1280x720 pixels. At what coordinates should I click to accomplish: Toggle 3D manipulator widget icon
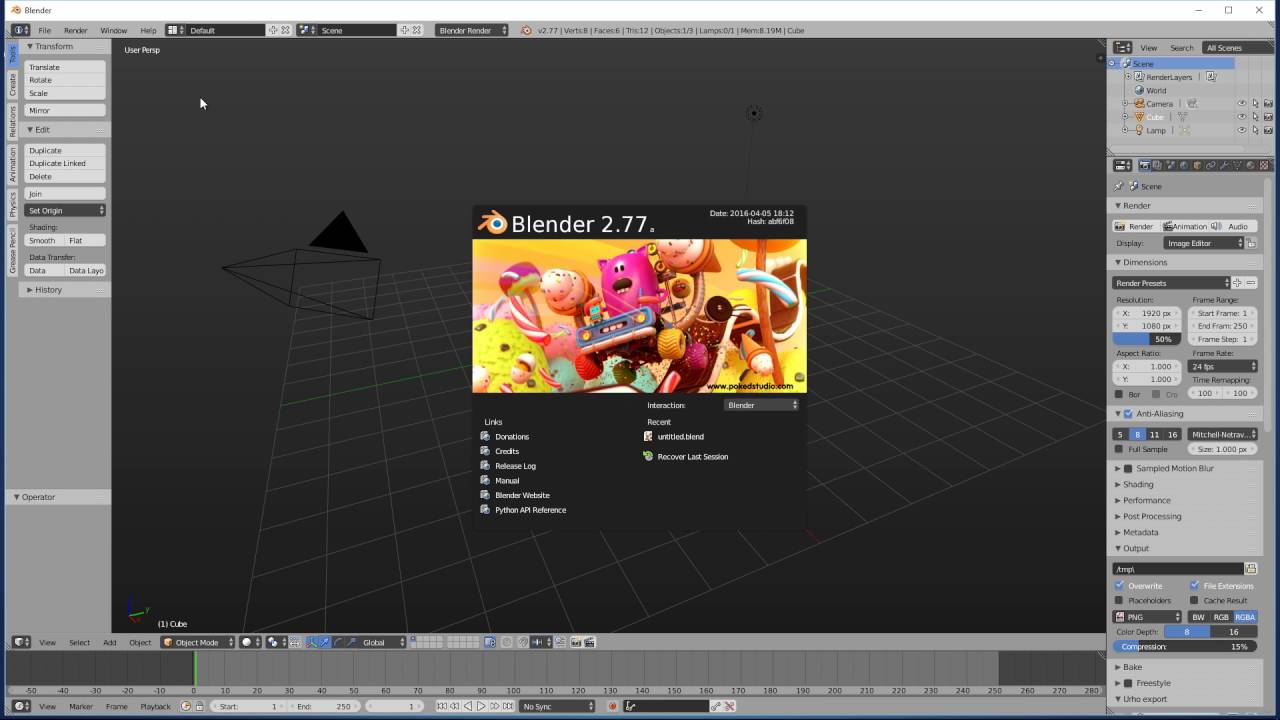coord(311,642)
